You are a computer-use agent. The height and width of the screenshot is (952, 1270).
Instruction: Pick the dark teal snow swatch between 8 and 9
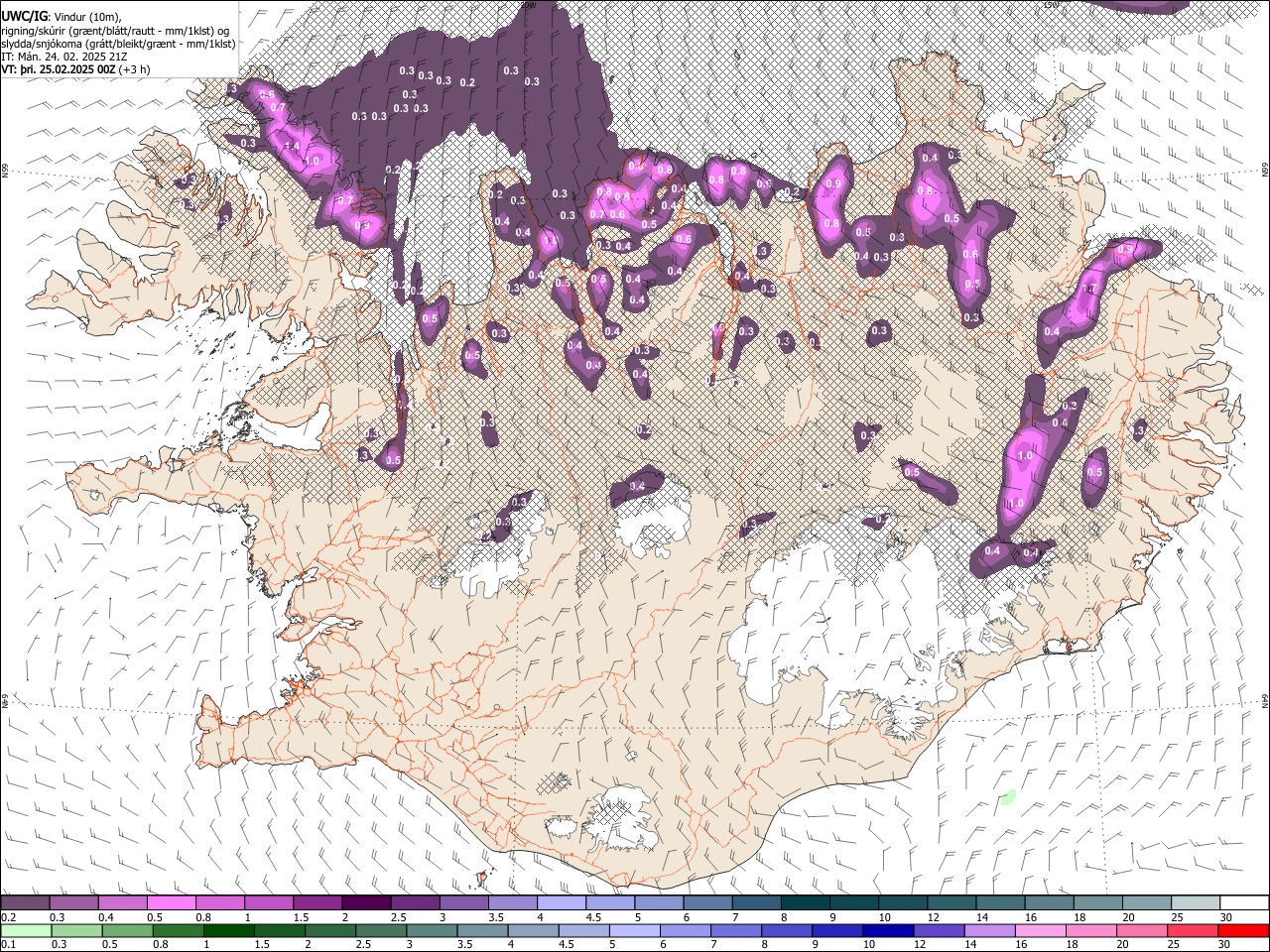(805, 902)
